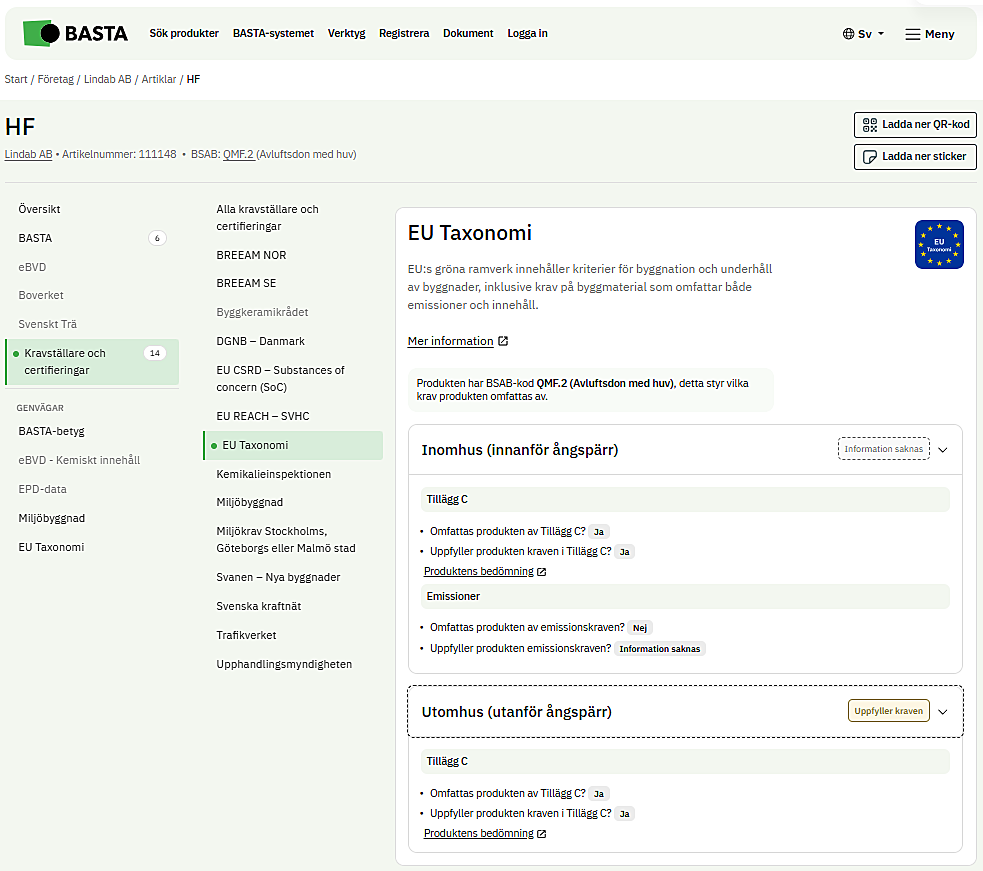Open Mer information link
Image resolution: width=983 pixels, height=871 pixels.
point(450,341)
